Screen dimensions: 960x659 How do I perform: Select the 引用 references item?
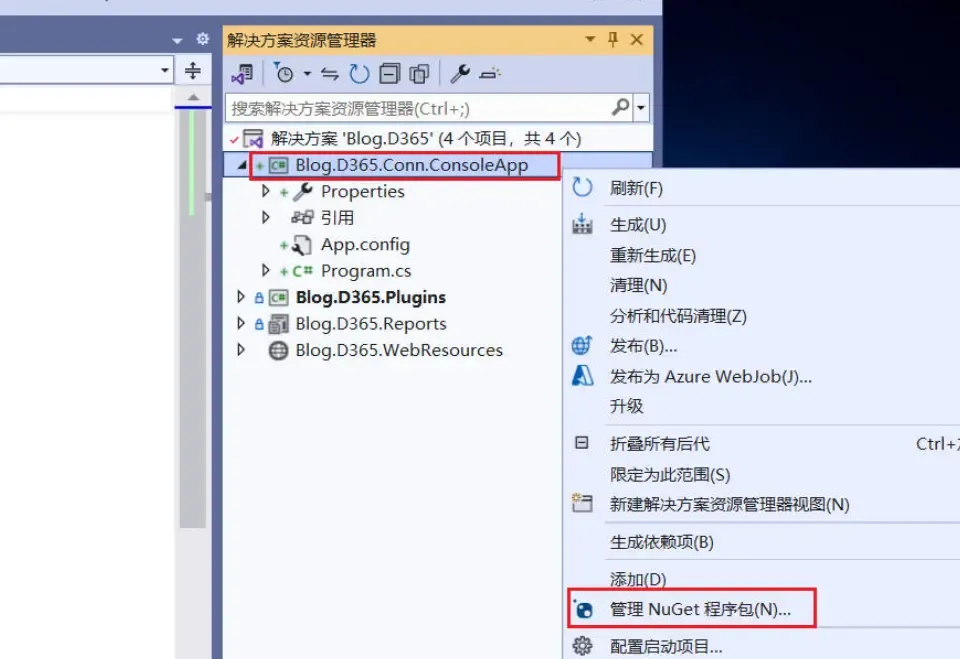[337, 218]
